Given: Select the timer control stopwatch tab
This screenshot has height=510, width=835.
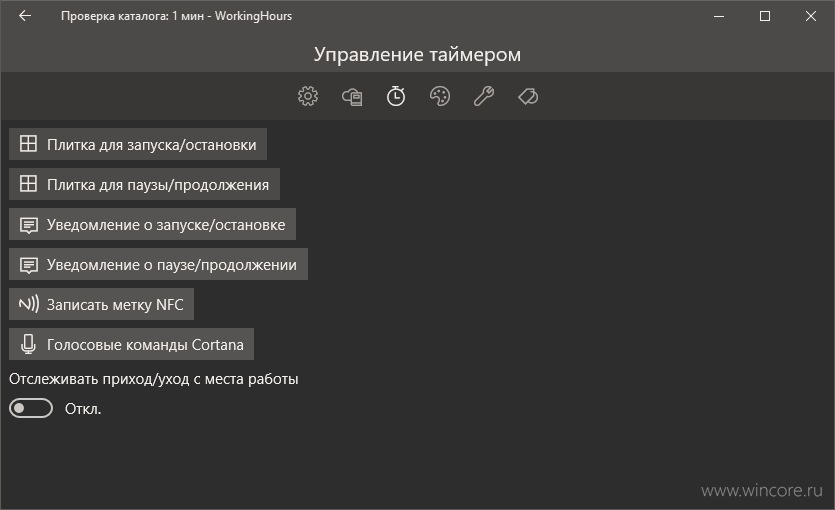Looking at the screenshot, I should (x=396, y=96).
